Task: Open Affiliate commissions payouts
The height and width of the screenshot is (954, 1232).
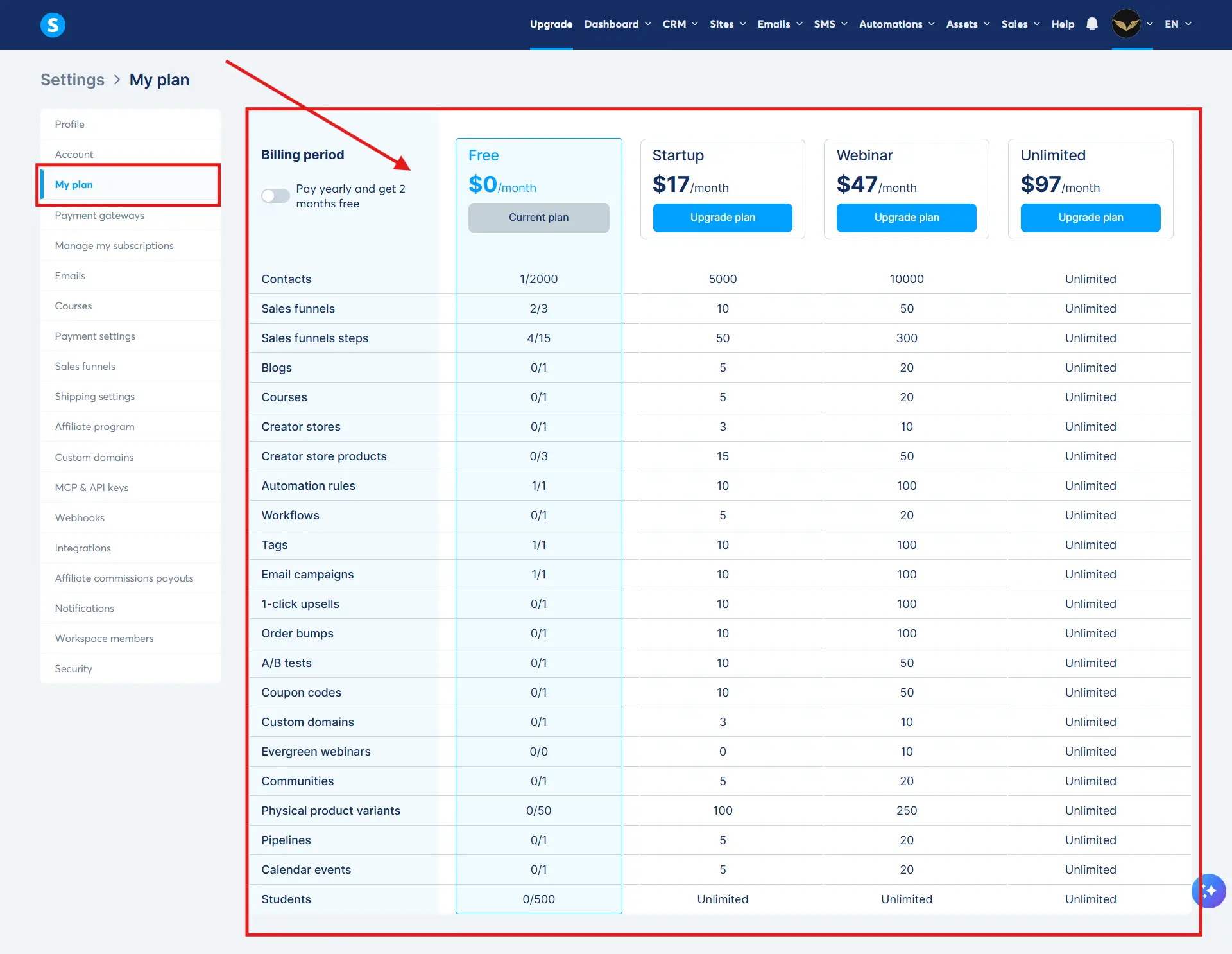Action: click(130, 578)
